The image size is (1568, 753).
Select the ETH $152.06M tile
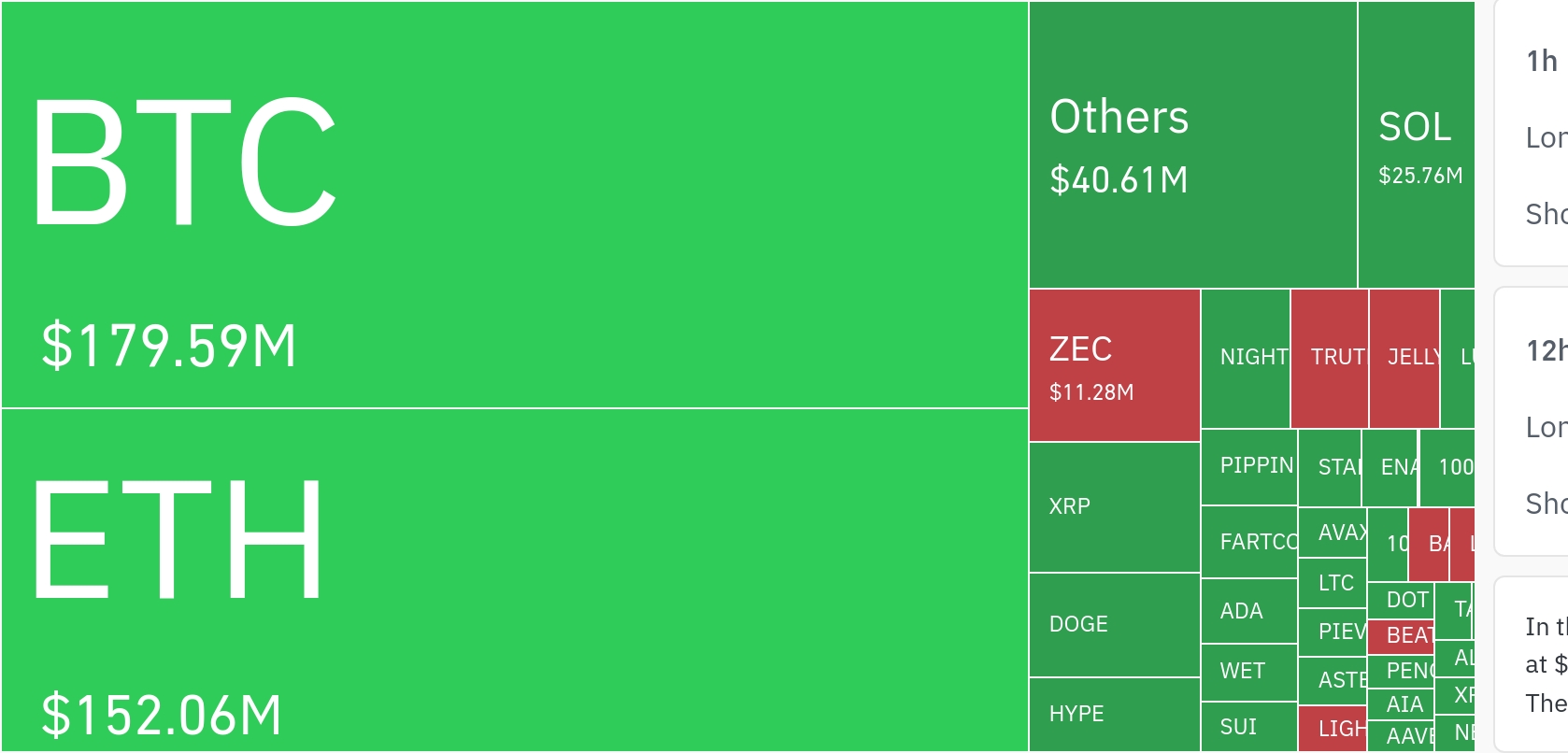pyautogui.click(x=514, y=580)
